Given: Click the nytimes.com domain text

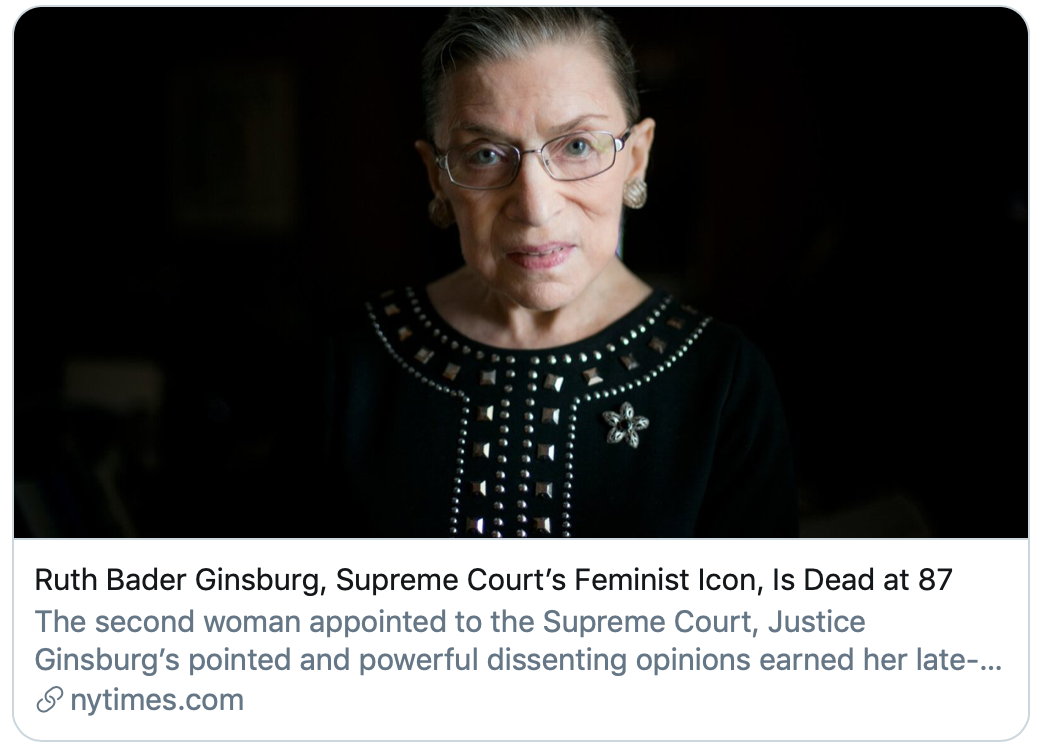Looking at the screenshot, I should click(x=156, y=700).
